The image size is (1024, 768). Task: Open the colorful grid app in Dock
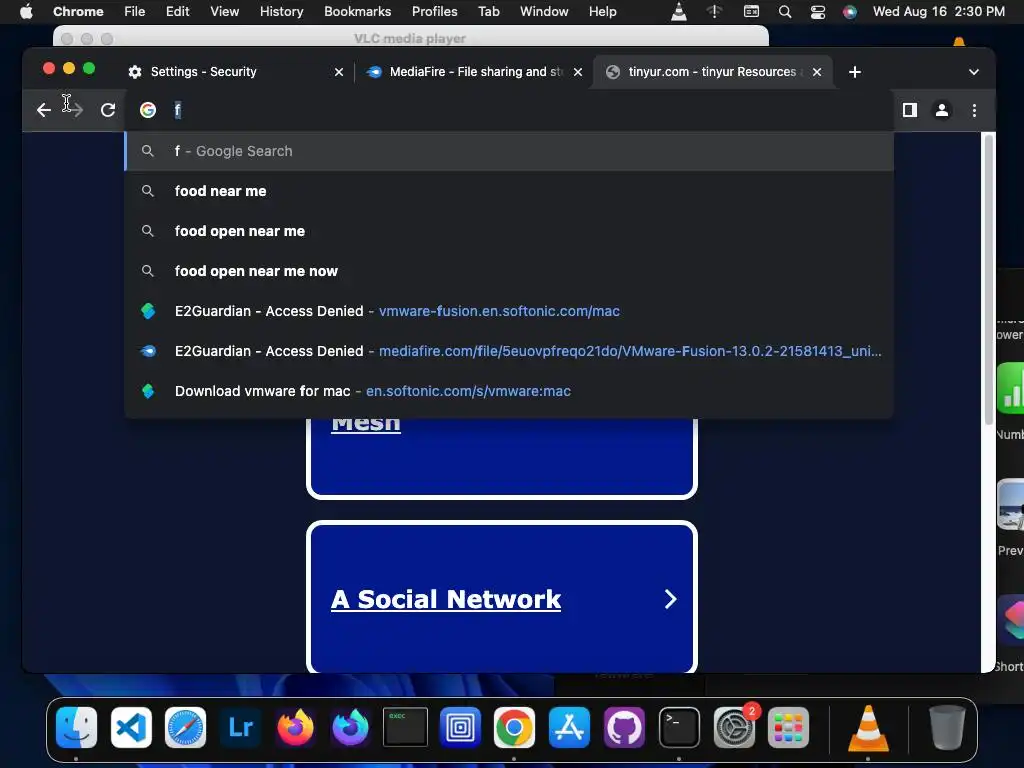click(x=788, y=727)
